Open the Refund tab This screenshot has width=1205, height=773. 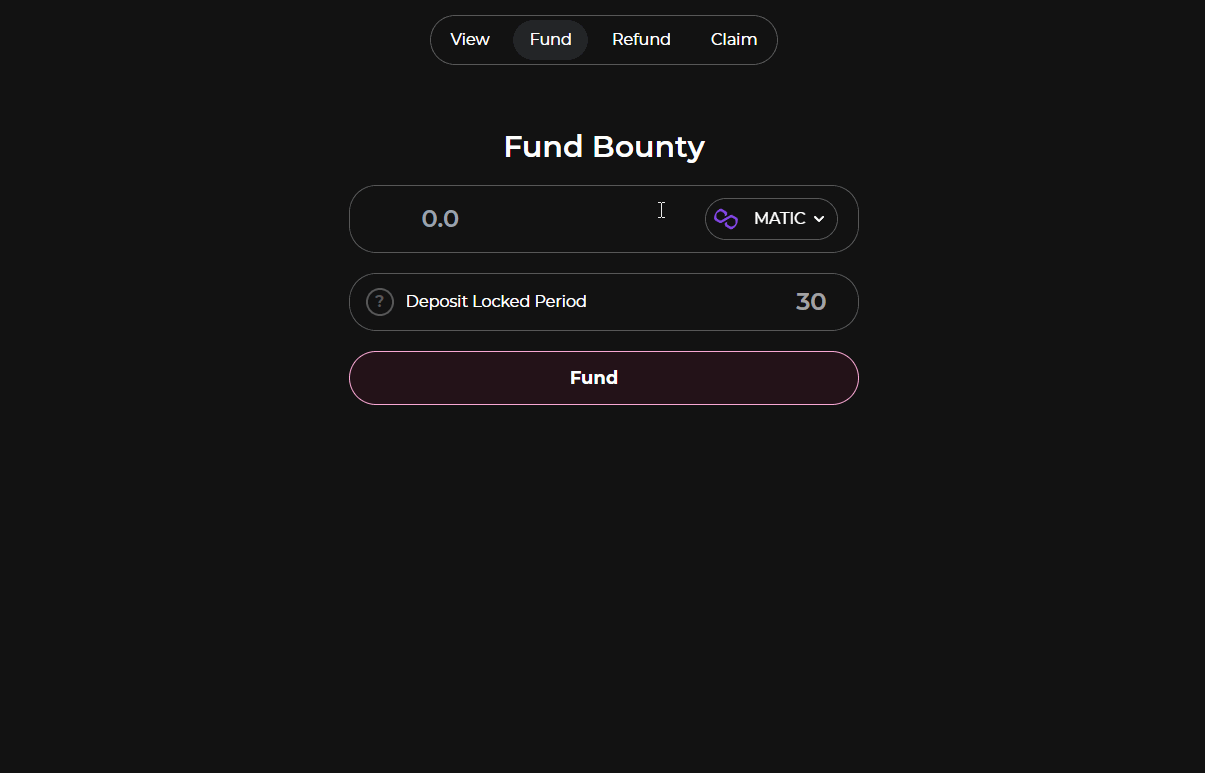[x=641, y=39]
